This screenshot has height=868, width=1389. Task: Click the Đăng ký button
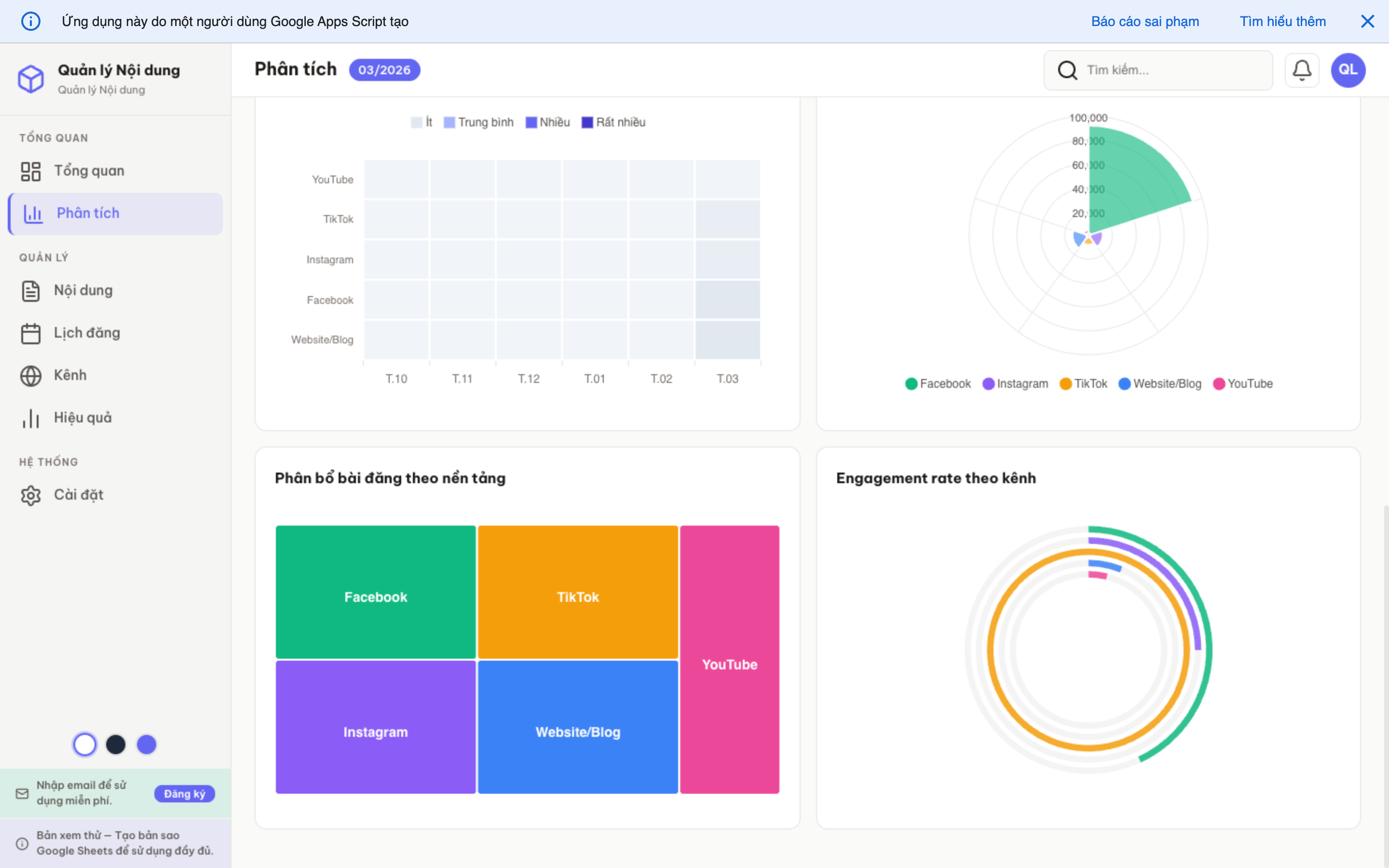coord(184,793)
